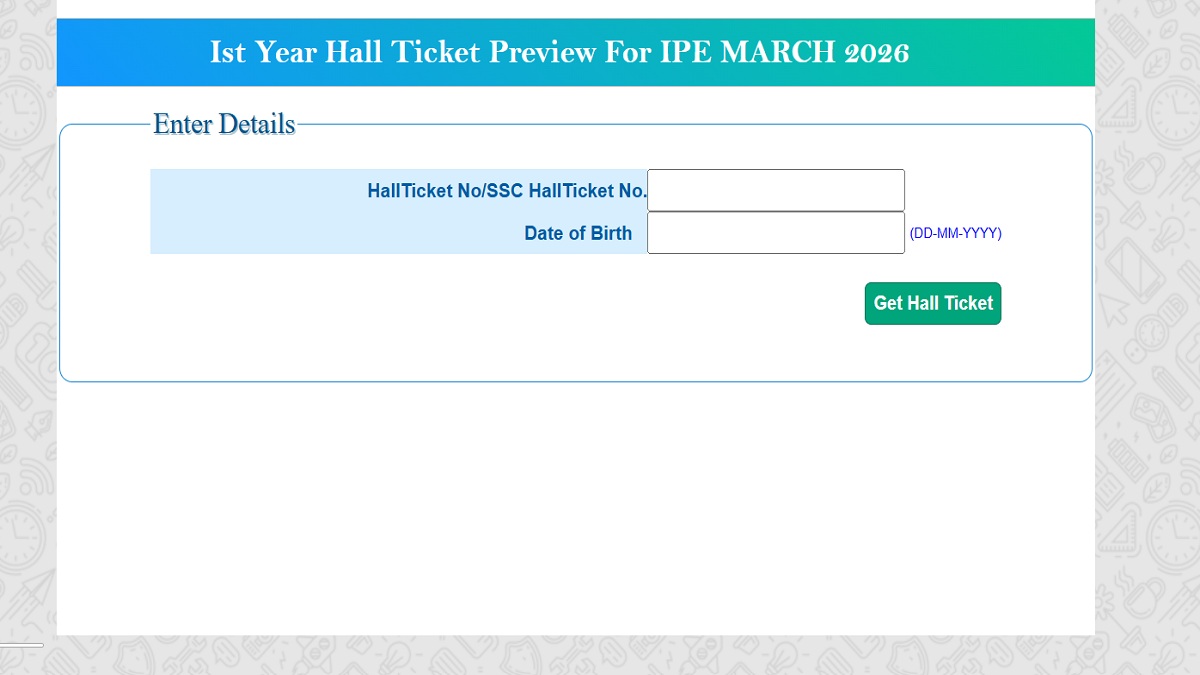This screenshot has height=675, width=1200.
Task: Click the word "Birth" in the form label
Action: pyautogui.click(x=609, y=233)
